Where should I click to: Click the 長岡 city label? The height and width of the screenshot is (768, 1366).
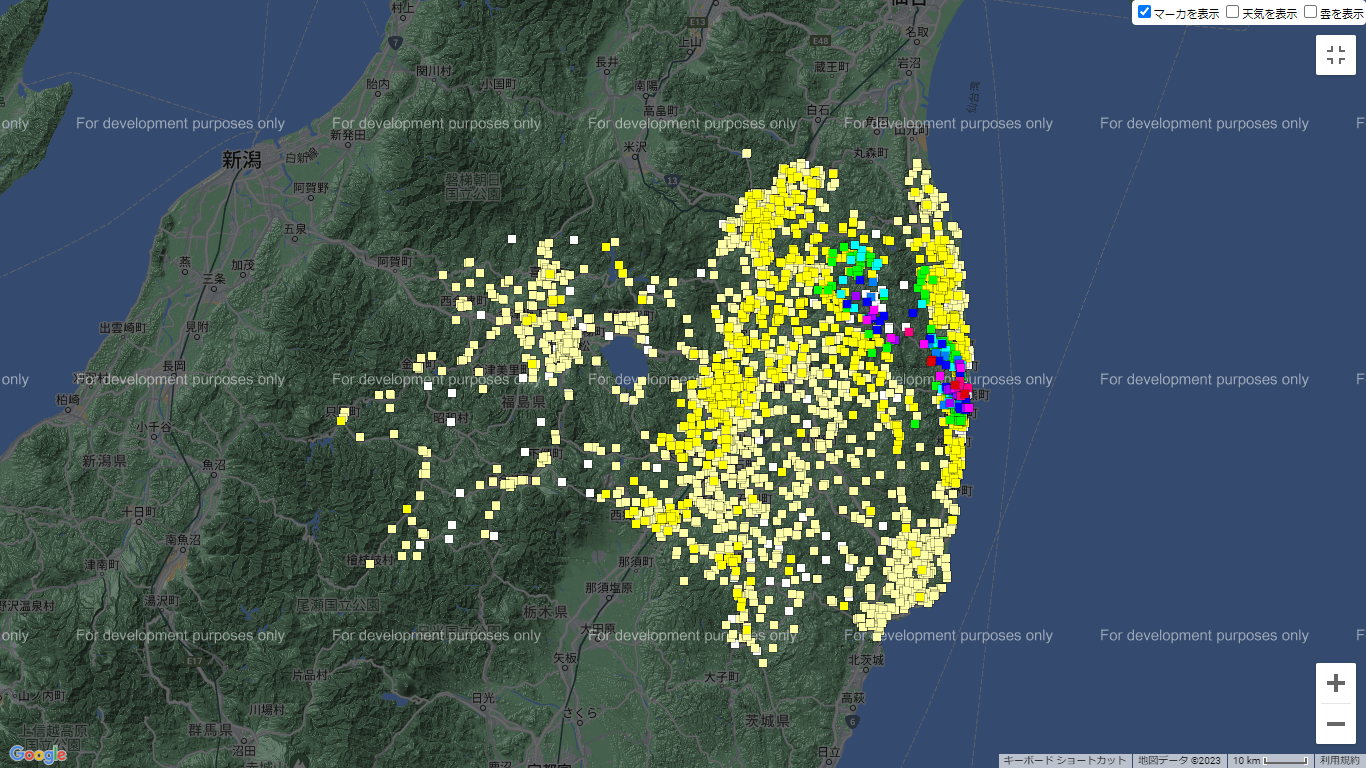(174, 365)
